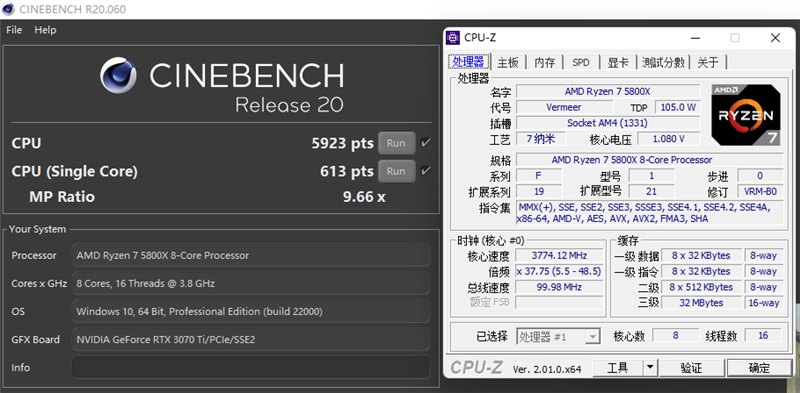Toggle the checkmark beside the CPU test
This screenshot has height=393, width=800.
pyautogui.click(x=425, y=143)
